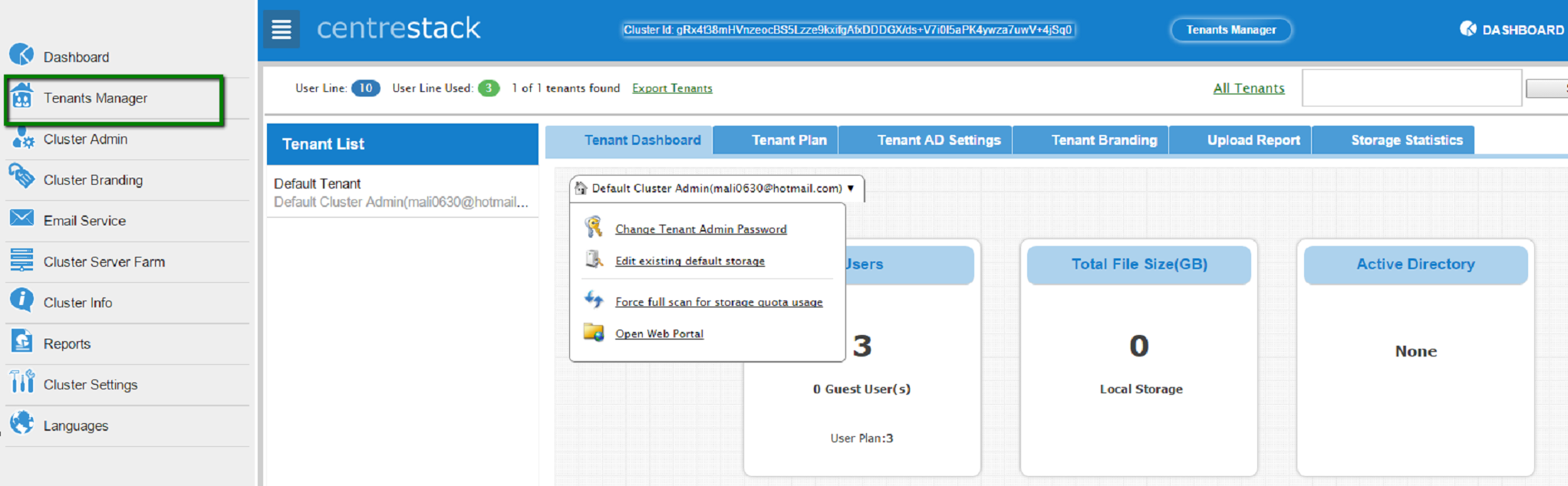The height and width of the screenshot is (486, 1568).
Task: Click 'Local Storage' label
Action: 1141,389
